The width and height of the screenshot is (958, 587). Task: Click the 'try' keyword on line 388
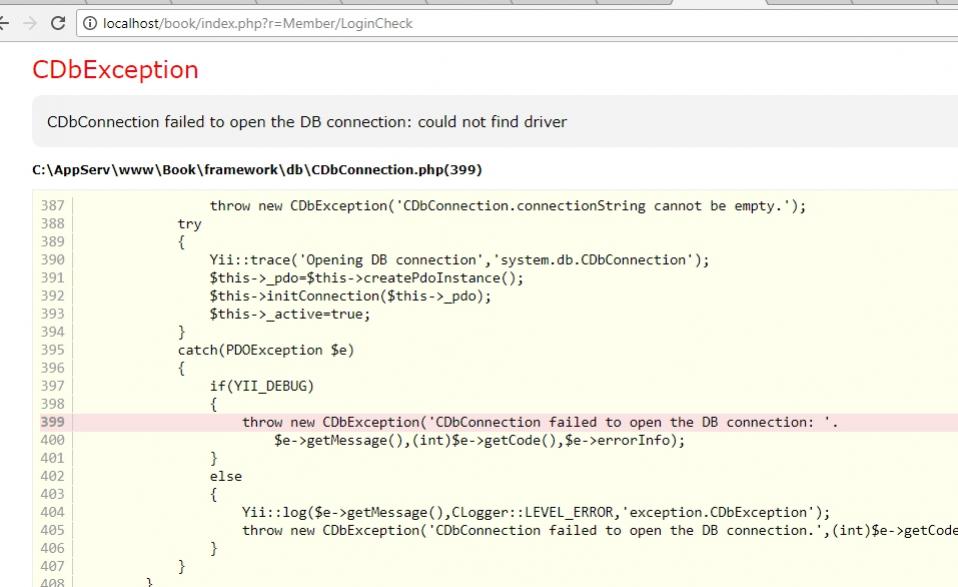189,224
